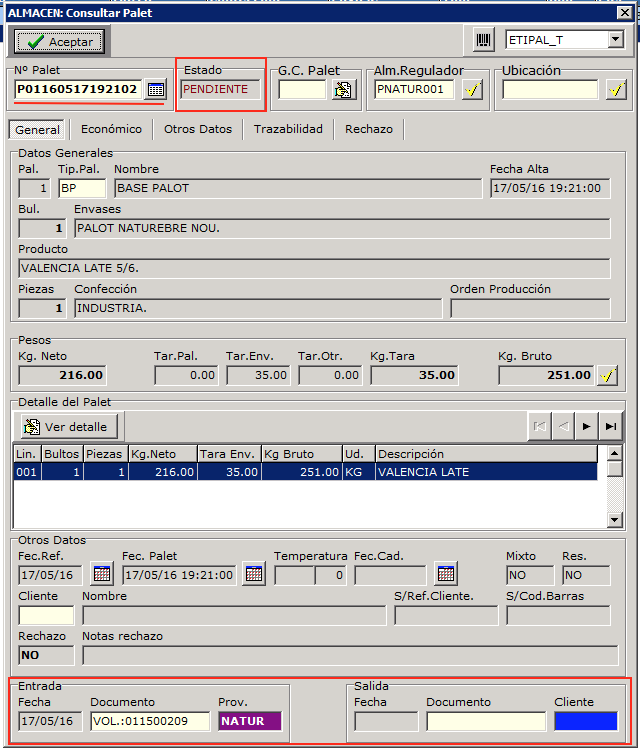Click the purple NATUR Prov. field
This screenshot has width=640, height=753.
(250, 721)
